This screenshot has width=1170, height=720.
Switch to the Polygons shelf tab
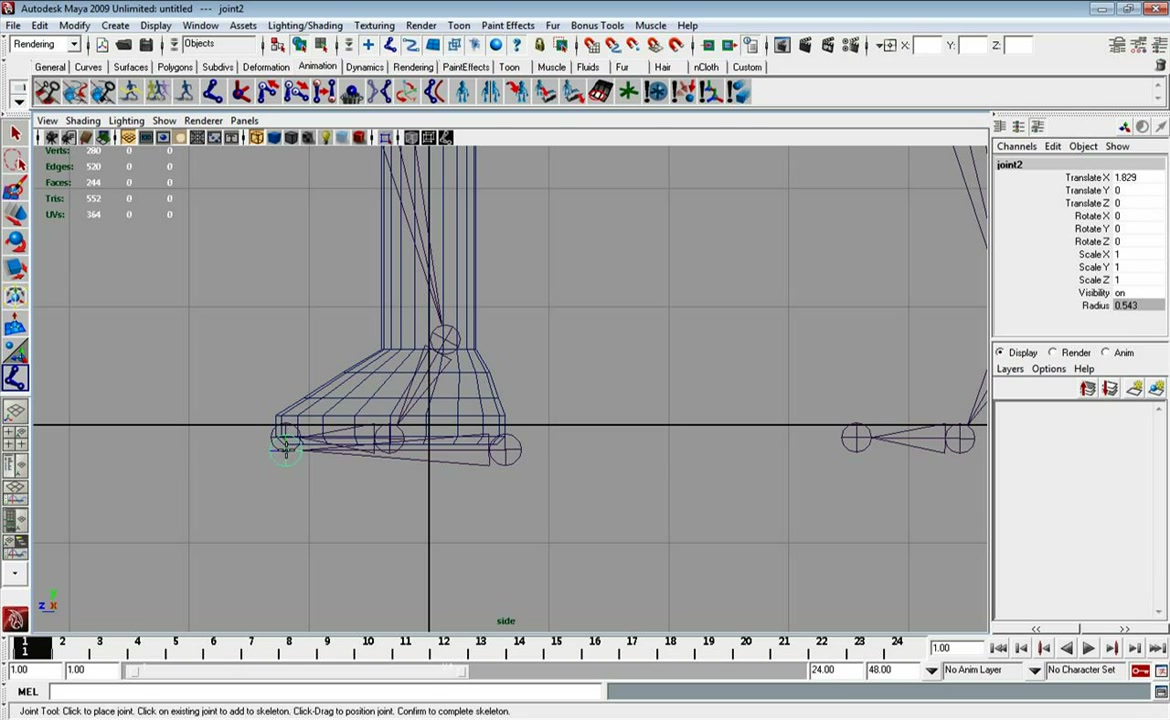pos(175,67)
